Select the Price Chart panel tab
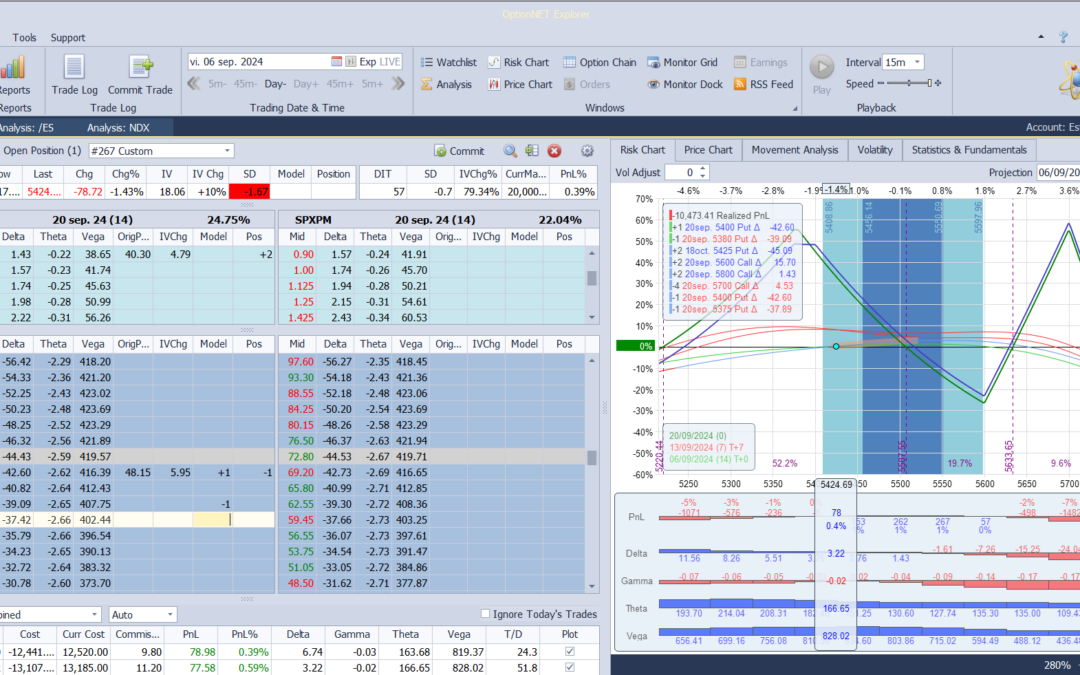Image resolution: width=1080 pixels, height=675 pixels. tap(708, 150)
